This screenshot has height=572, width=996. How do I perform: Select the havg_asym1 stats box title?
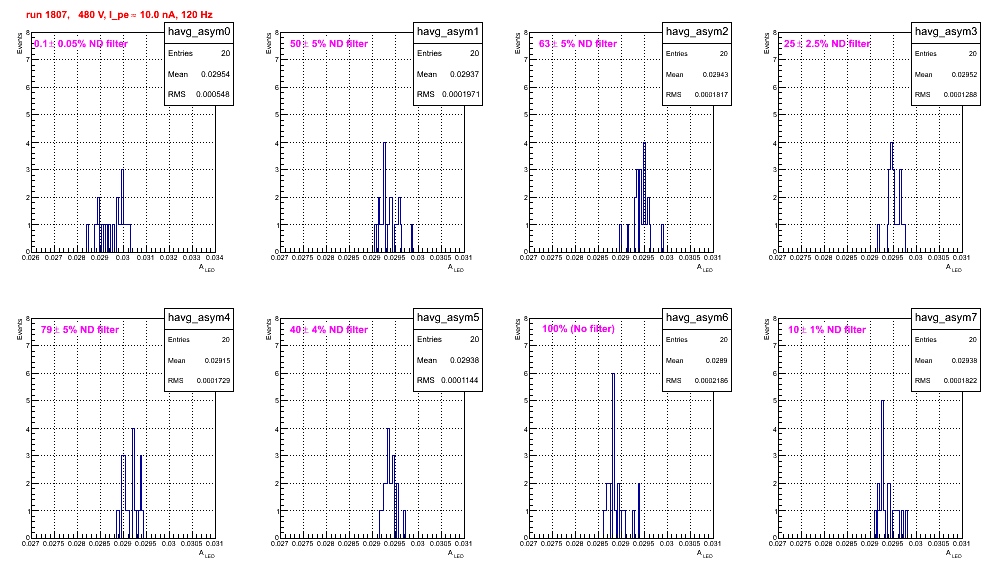click(x=448, y=31)
